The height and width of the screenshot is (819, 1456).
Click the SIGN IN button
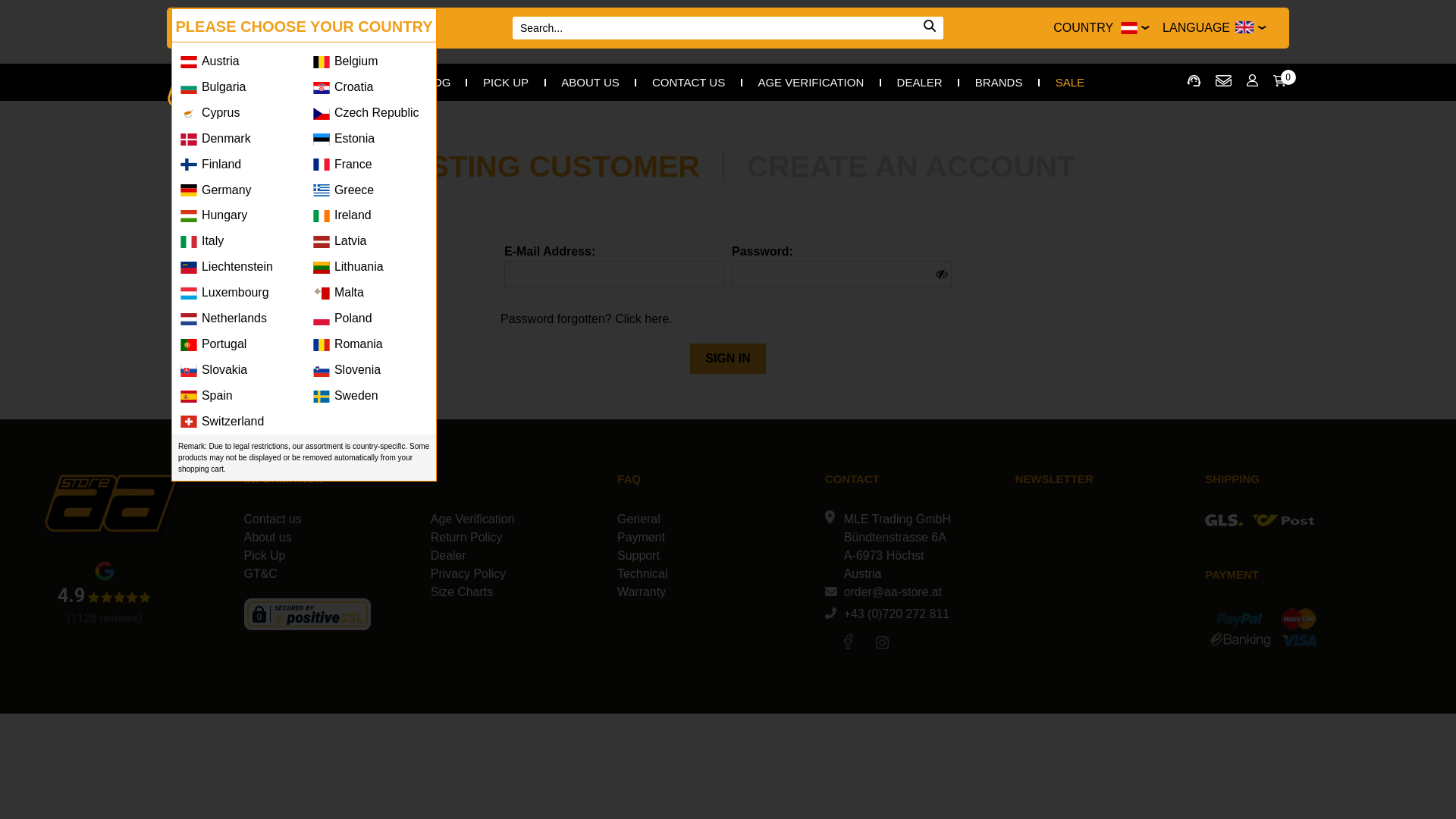tap(728, 359)
